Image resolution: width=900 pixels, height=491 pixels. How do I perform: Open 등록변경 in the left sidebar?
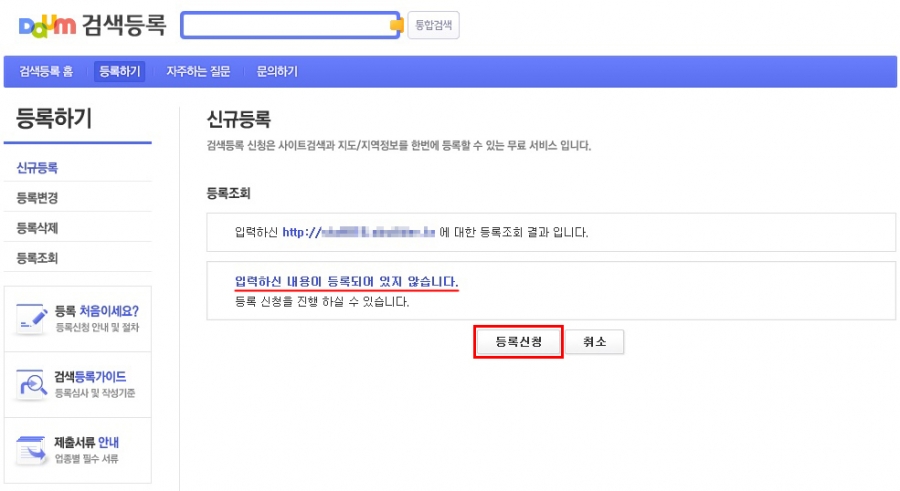pyautogui.click(x=38, y=198)
